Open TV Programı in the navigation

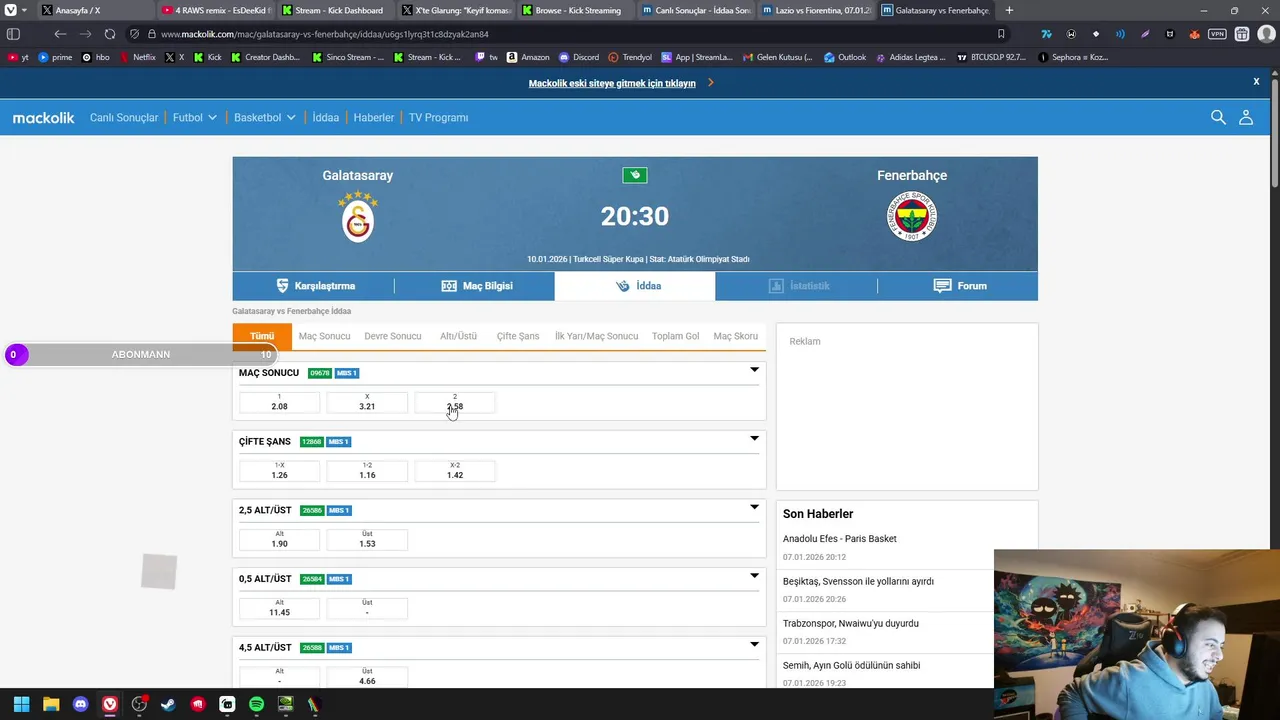click(438, 117)
